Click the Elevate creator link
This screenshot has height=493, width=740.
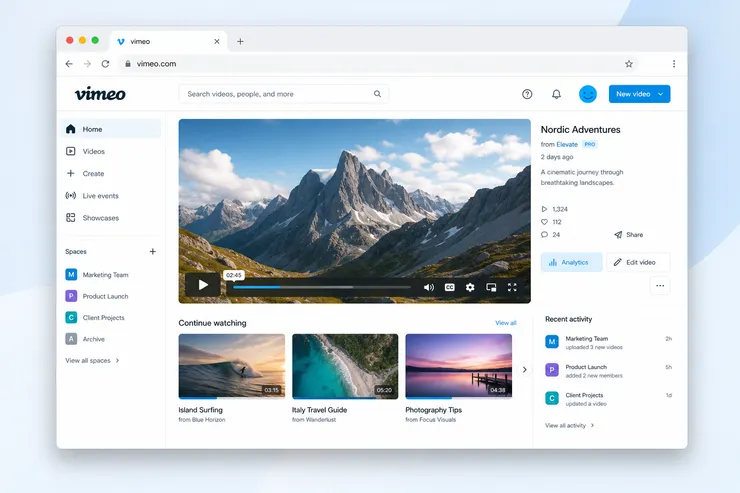[567, 144]
